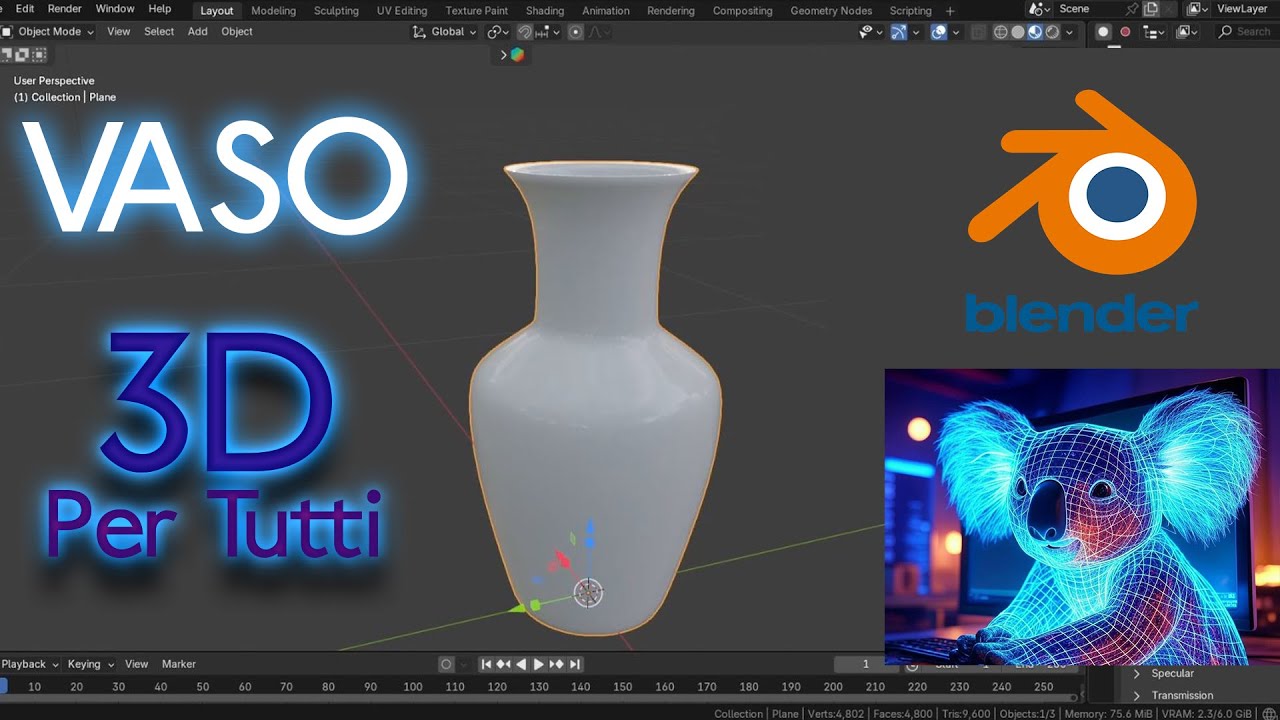The image size is (1280, 720).
Task: Open the viewport Object menu
Action: point(237,32)
